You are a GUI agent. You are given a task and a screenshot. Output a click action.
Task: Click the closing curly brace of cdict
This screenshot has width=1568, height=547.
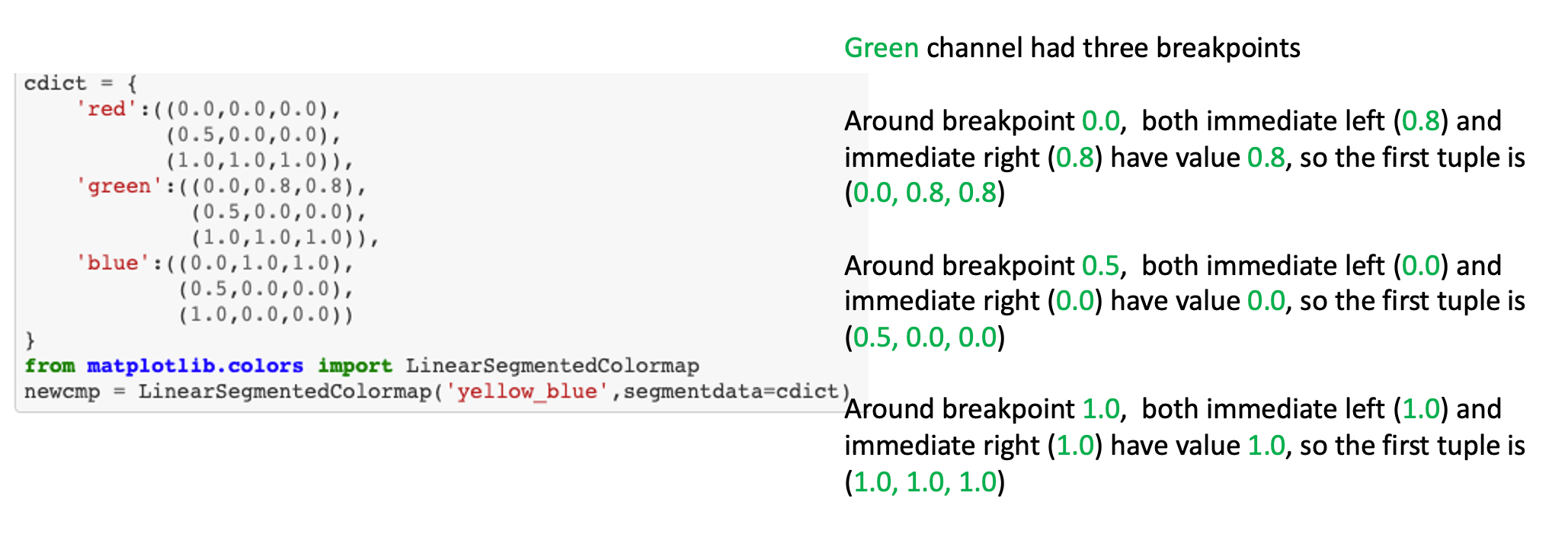pyautogui.click(x=30, y=340)
